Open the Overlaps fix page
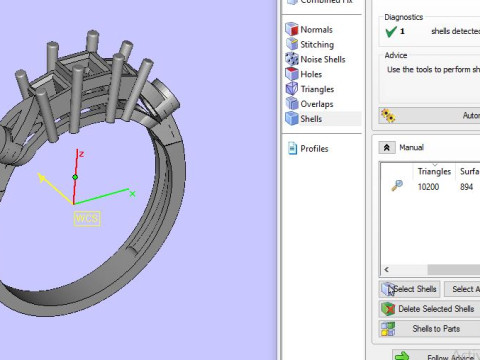 tap(317, 104)
